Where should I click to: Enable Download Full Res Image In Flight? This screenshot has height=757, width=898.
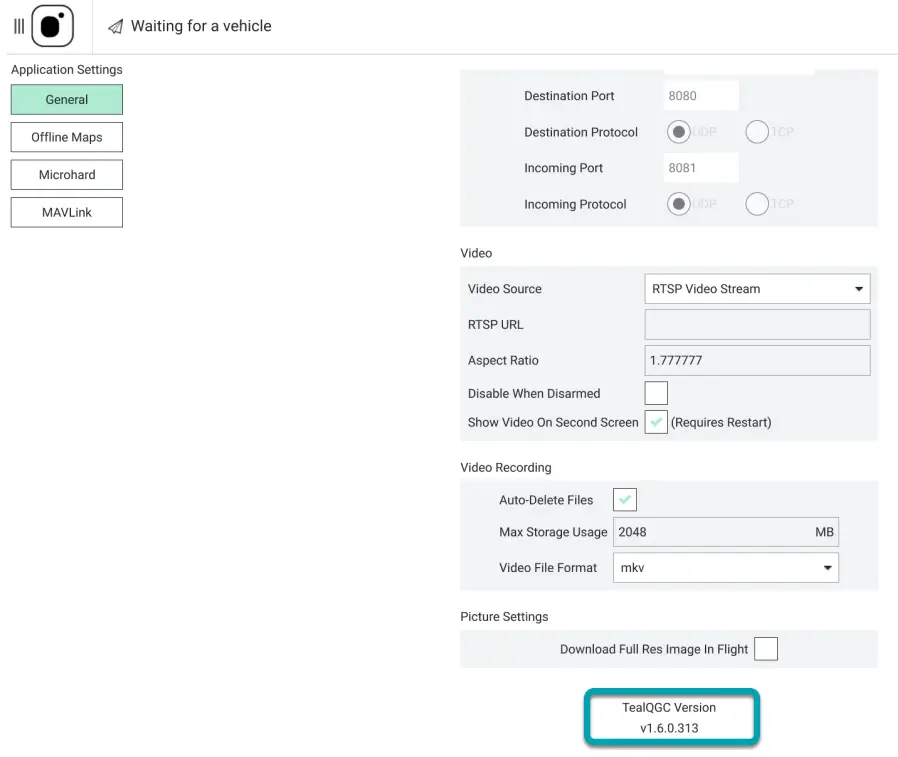(765, 649)
